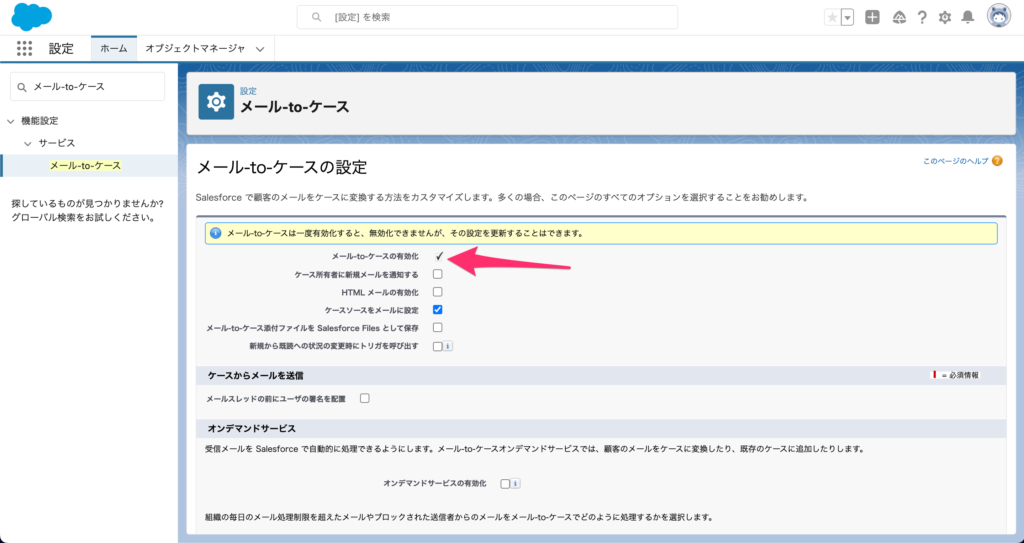The height and width of the screenshot is (543, 1024).
Task: Click the orange help icon for this page
Action: 997,161
